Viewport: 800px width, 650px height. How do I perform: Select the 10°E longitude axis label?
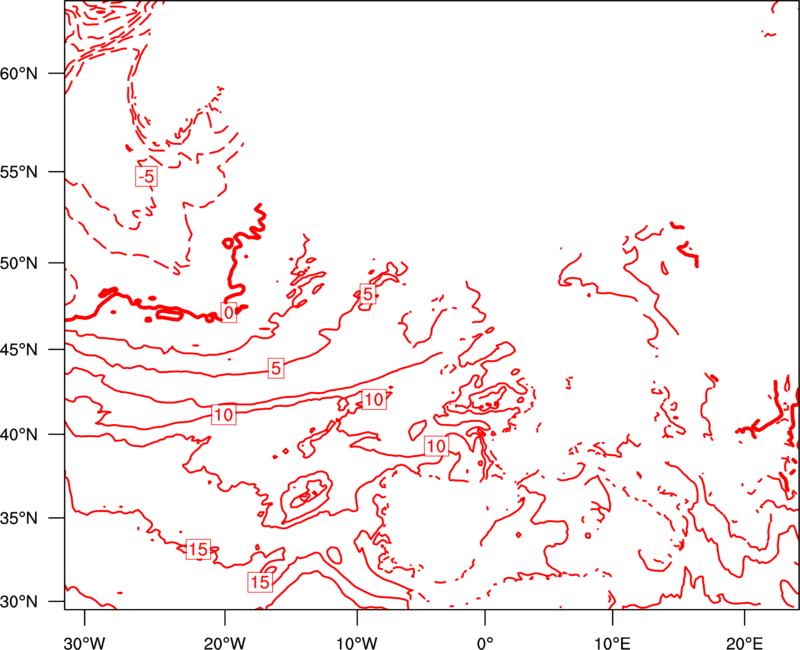[x=612, y=643]
